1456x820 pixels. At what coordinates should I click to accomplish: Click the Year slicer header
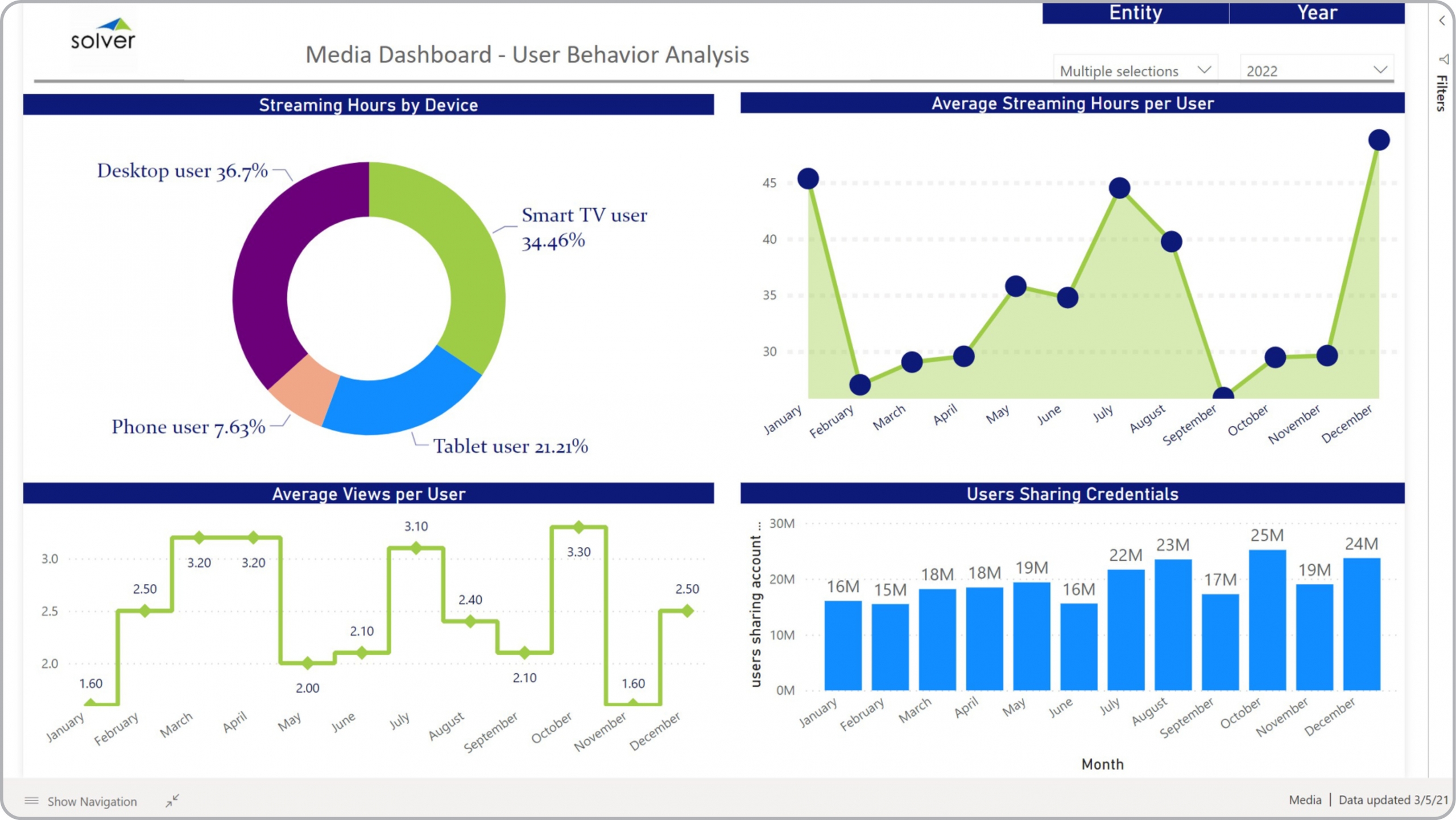click(x=1317, y=13)
